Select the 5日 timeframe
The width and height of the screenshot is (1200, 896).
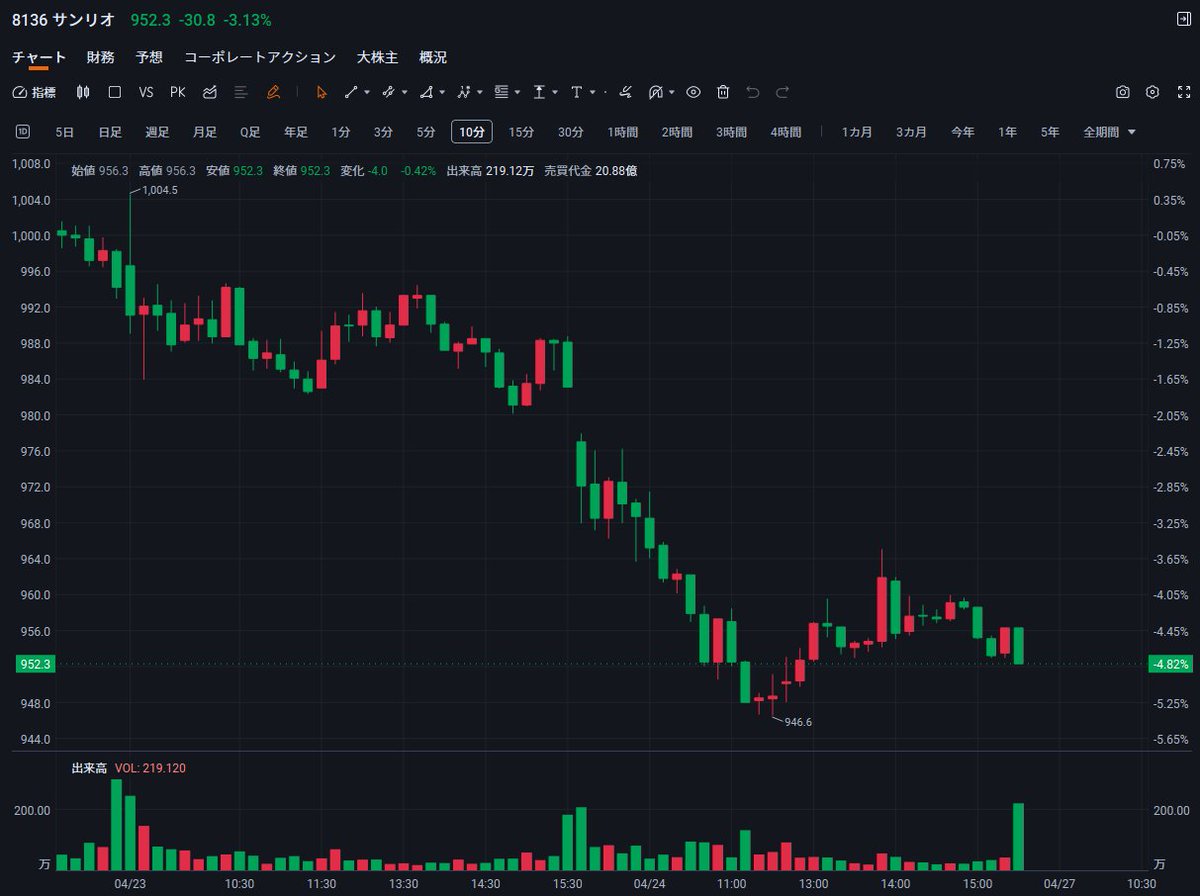click(65, 132)
